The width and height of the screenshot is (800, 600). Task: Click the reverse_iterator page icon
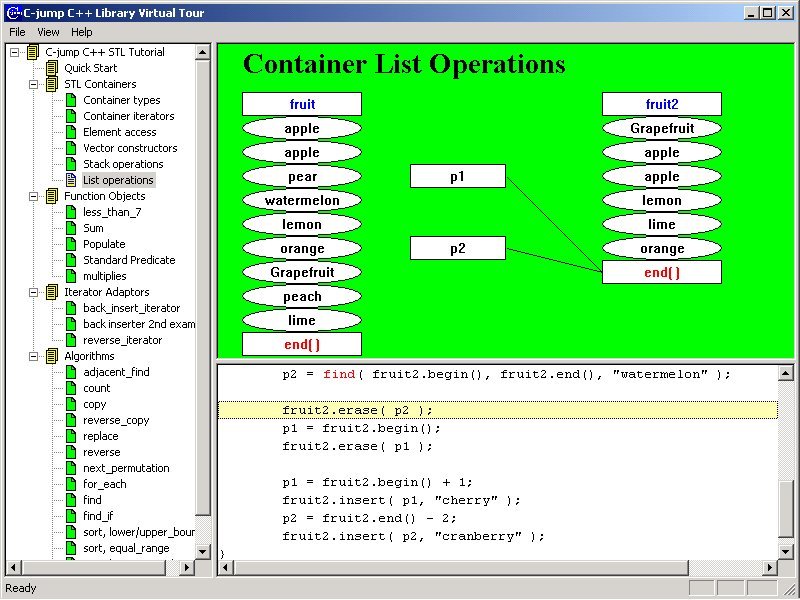coord(71,340)
